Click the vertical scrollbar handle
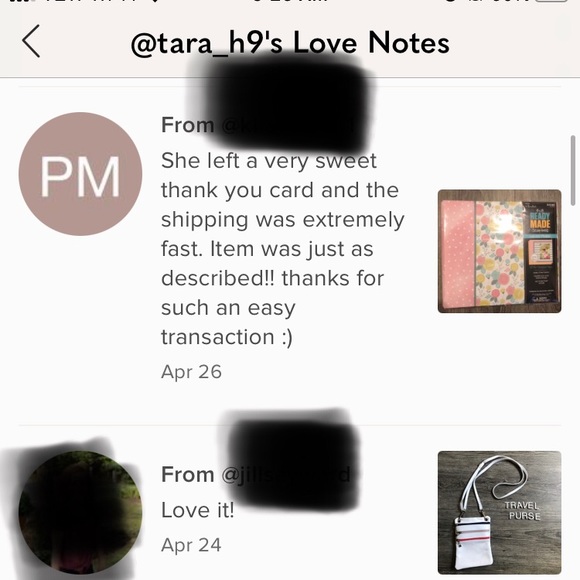The width and height of the screenshot is (580, 580). [x=573, y=170]
